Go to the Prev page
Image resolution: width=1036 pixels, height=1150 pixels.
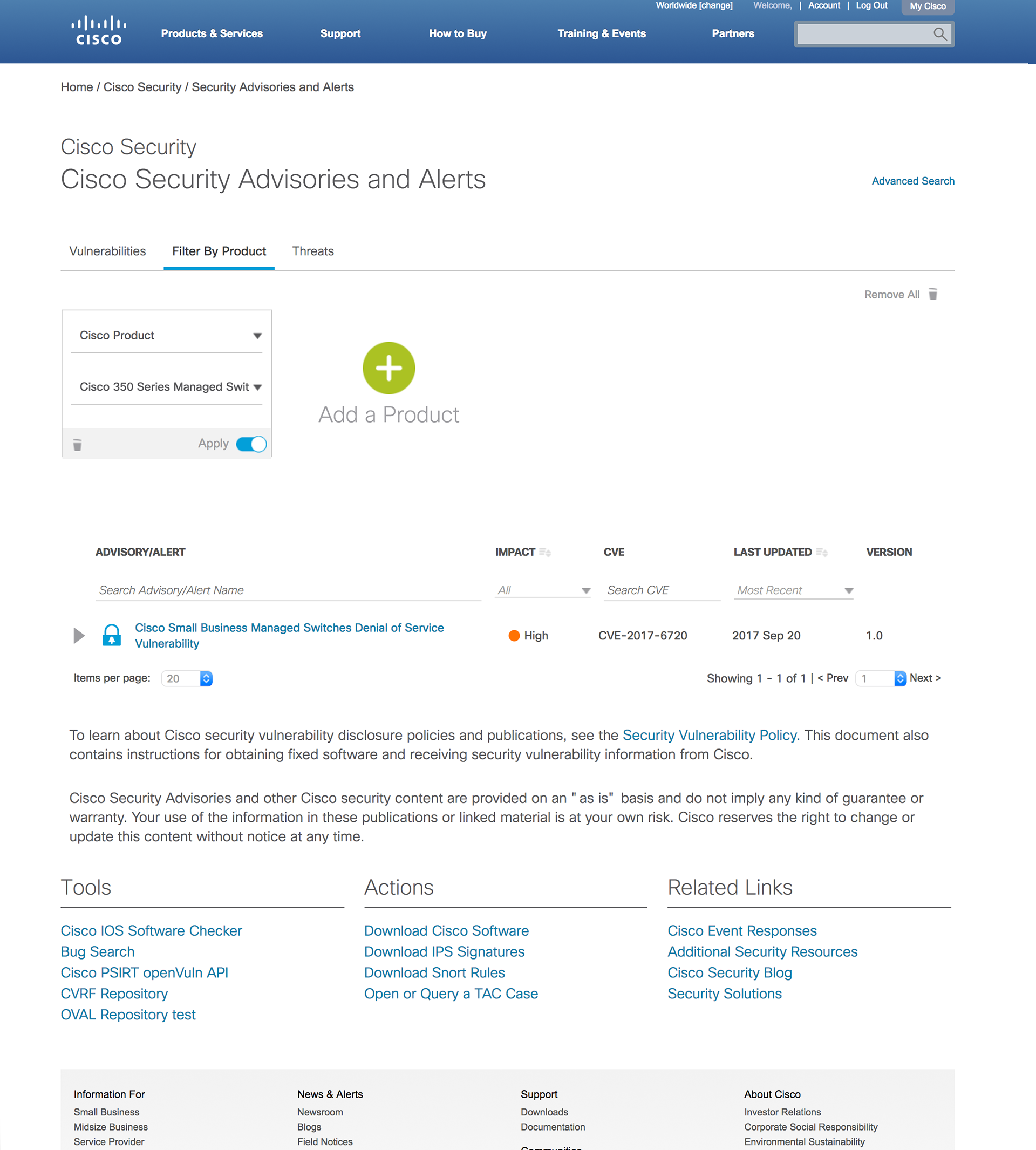pos(833,678)
